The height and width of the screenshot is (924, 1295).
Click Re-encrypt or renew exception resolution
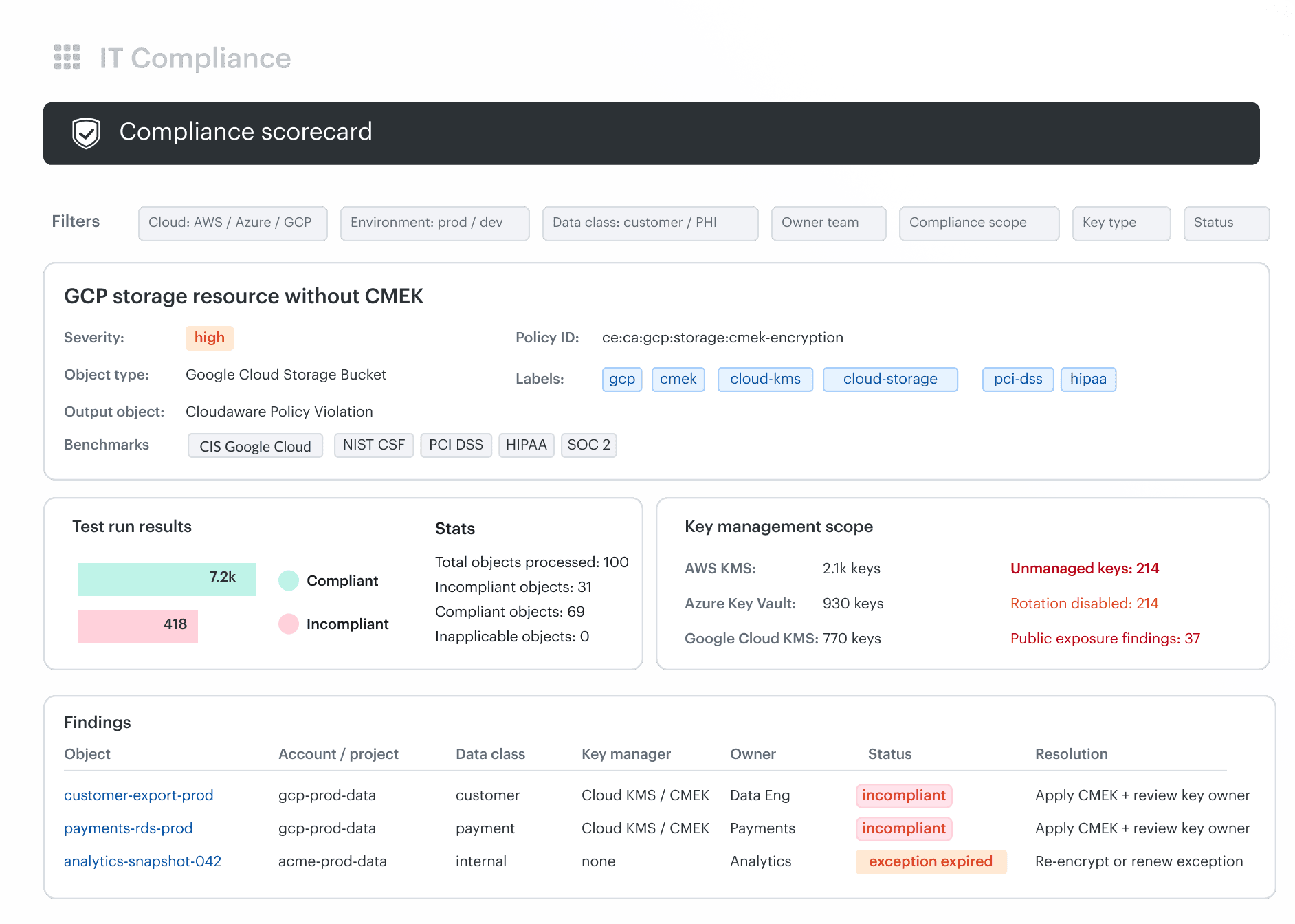[x=1139, y=861]
